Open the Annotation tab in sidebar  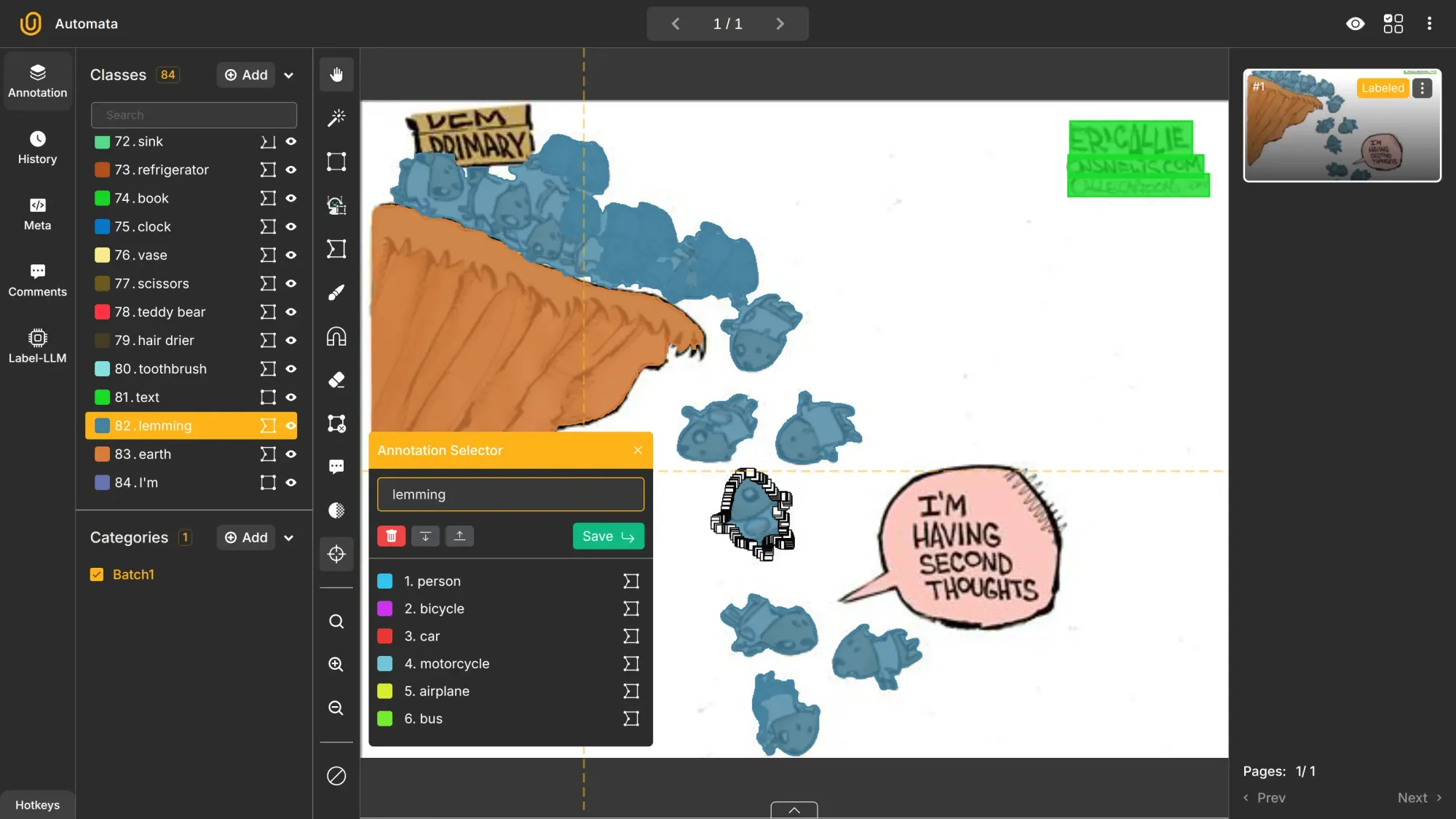[x=38, y=81]
